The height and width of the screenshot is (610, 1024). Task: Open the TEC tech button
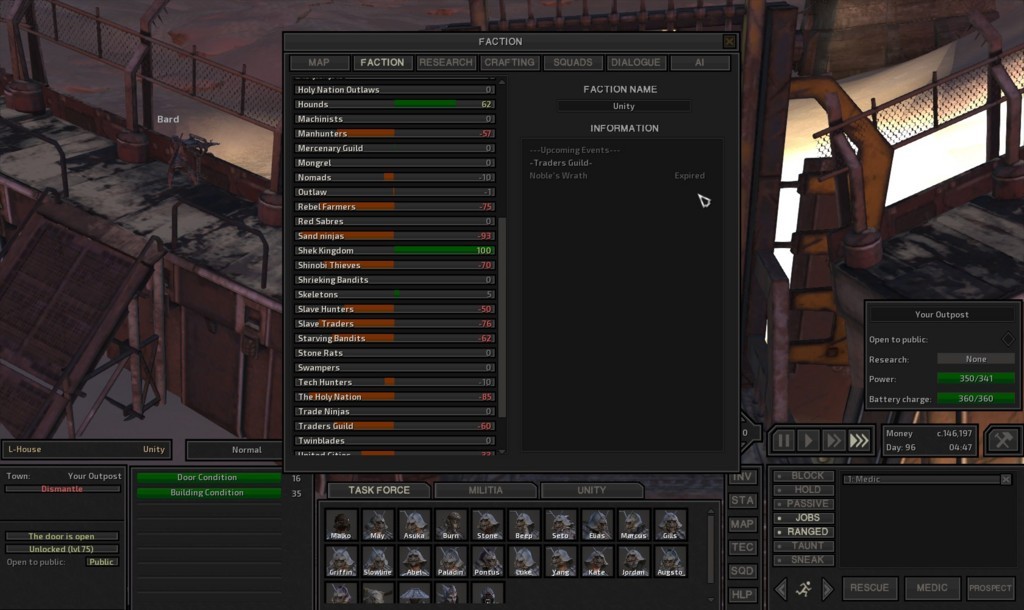pos(742,547)
